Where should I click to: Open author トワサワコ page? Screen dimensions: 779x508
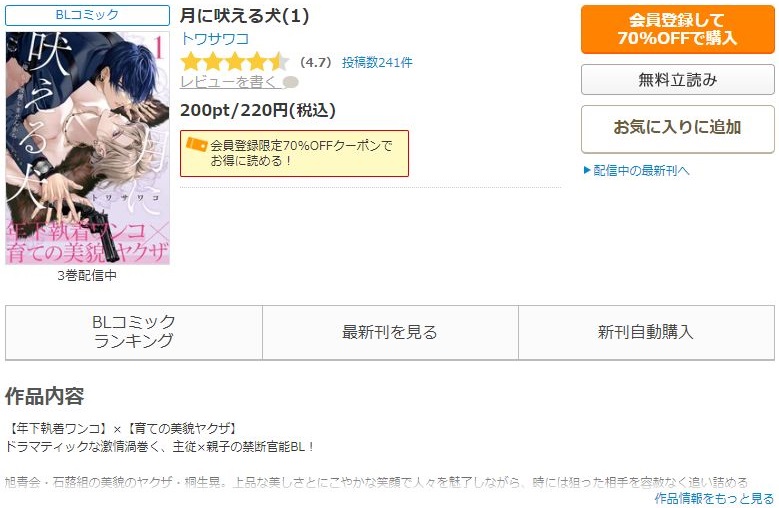[214, 39]
